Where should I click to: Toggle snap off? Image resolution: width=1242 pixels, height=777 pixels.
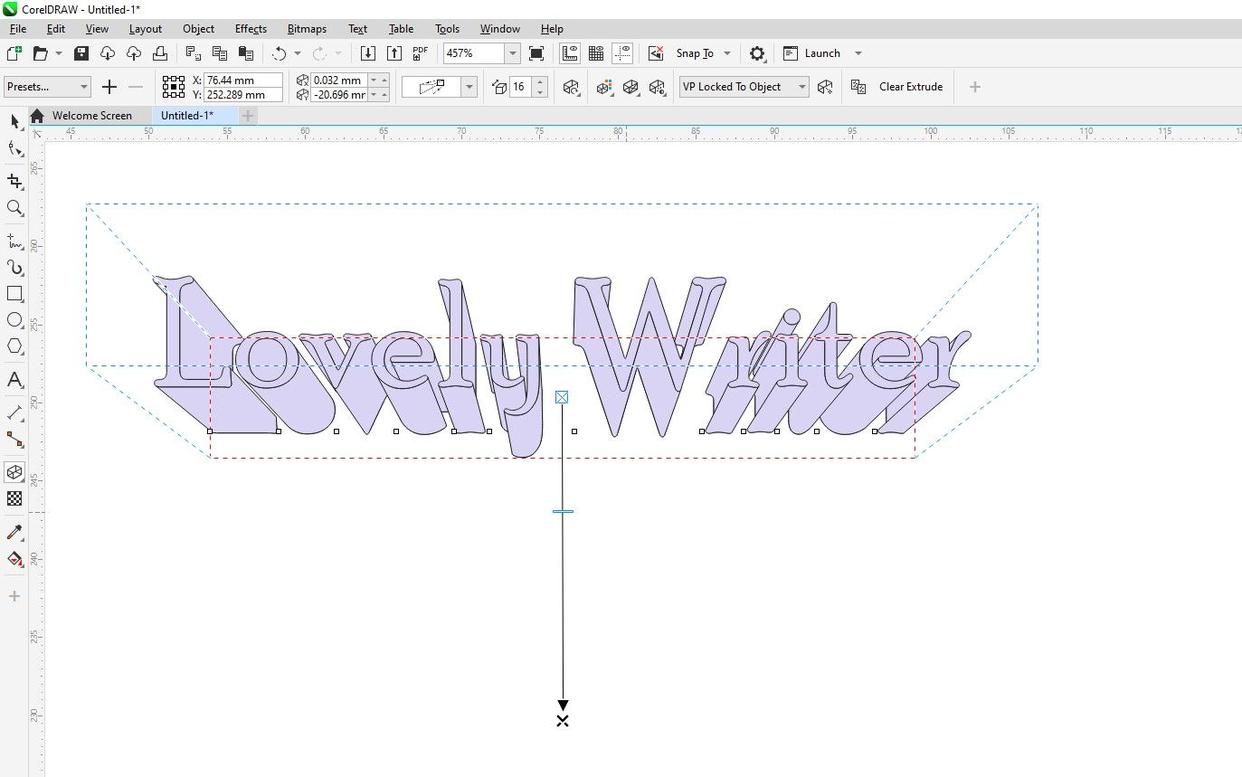(656, 53)
